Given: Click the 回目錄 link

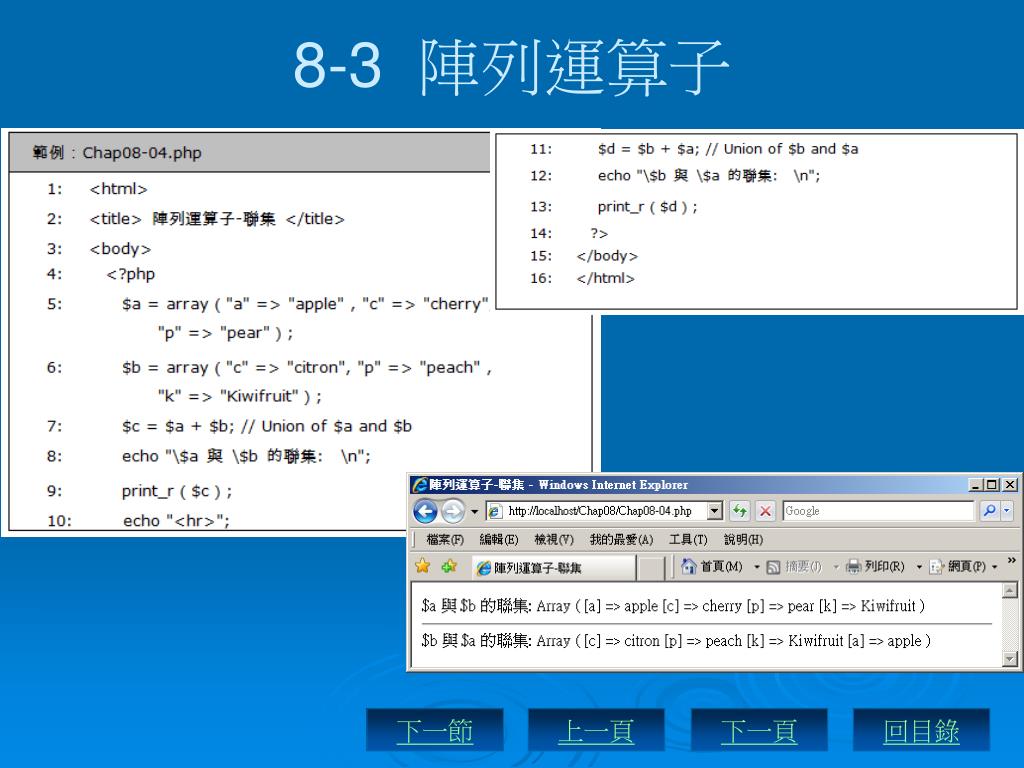Looking at the screenshot, I should click(x=921, y=731).
